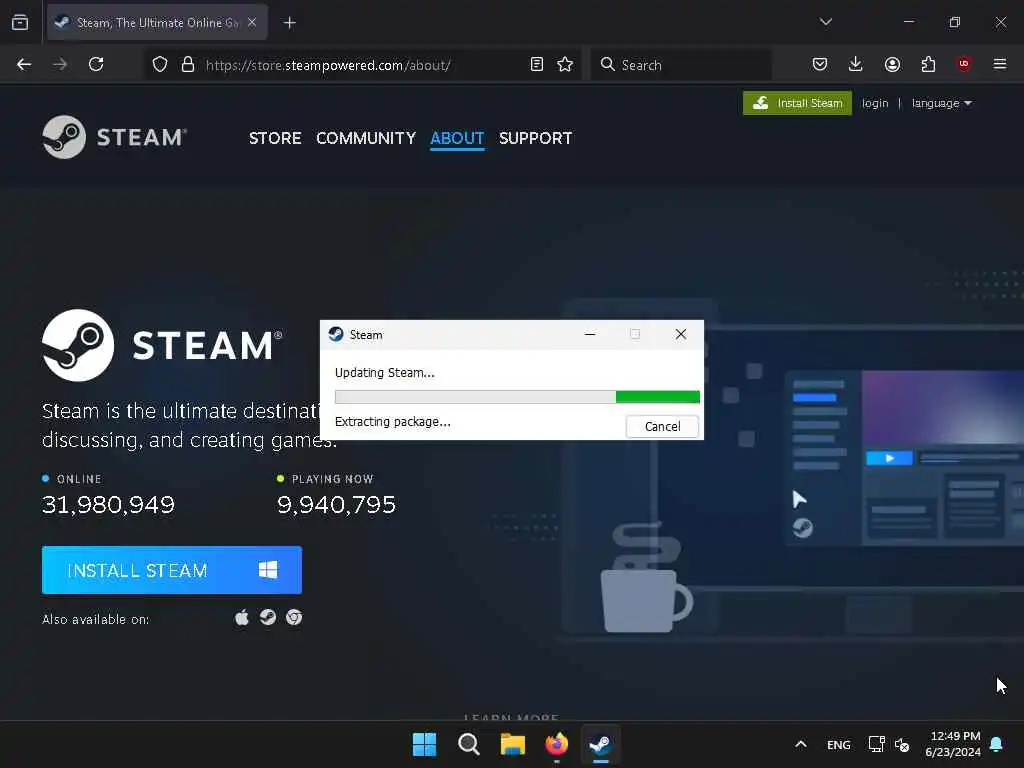The height and width of the screenshot is (768, 1024).
Task: Go back to the previous page
Action: click(x=24, y=65)
